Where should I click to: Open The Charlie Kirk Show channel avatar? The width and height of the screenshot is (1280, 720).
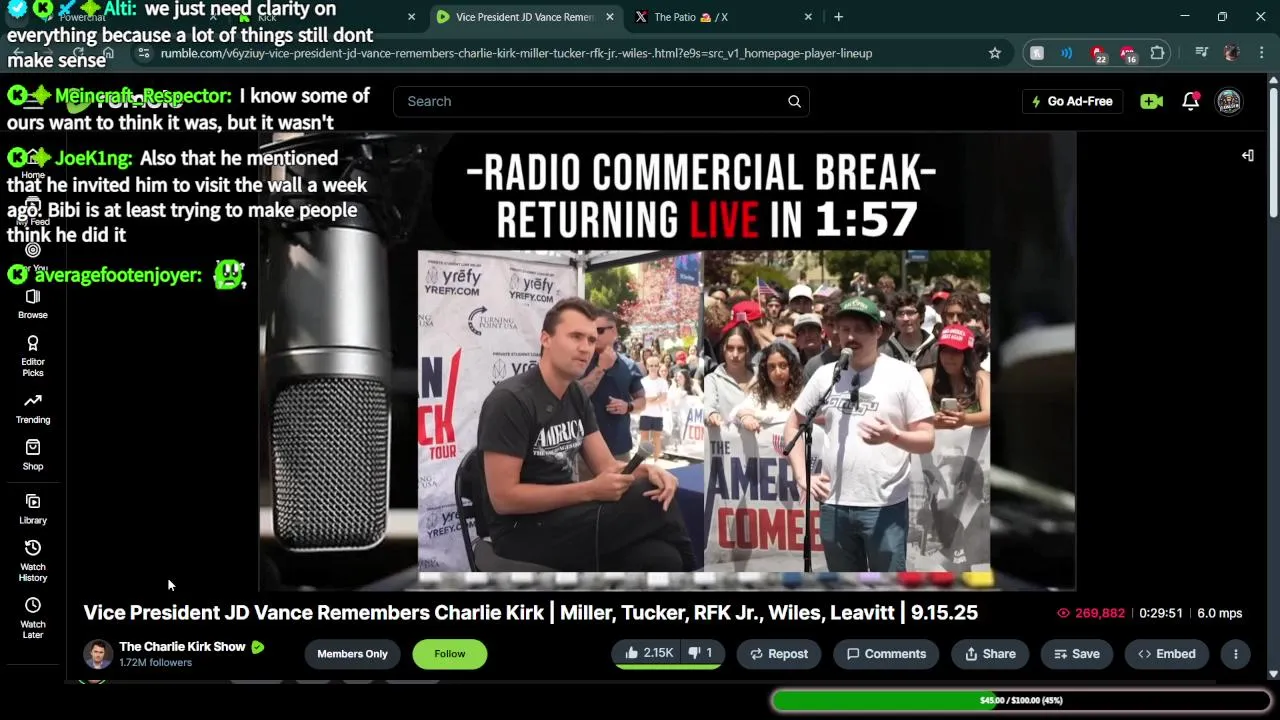98,654
